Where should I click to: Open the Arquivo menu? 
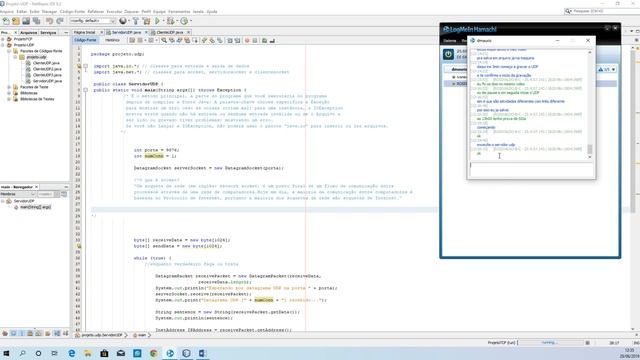click(x=7, y=11)
